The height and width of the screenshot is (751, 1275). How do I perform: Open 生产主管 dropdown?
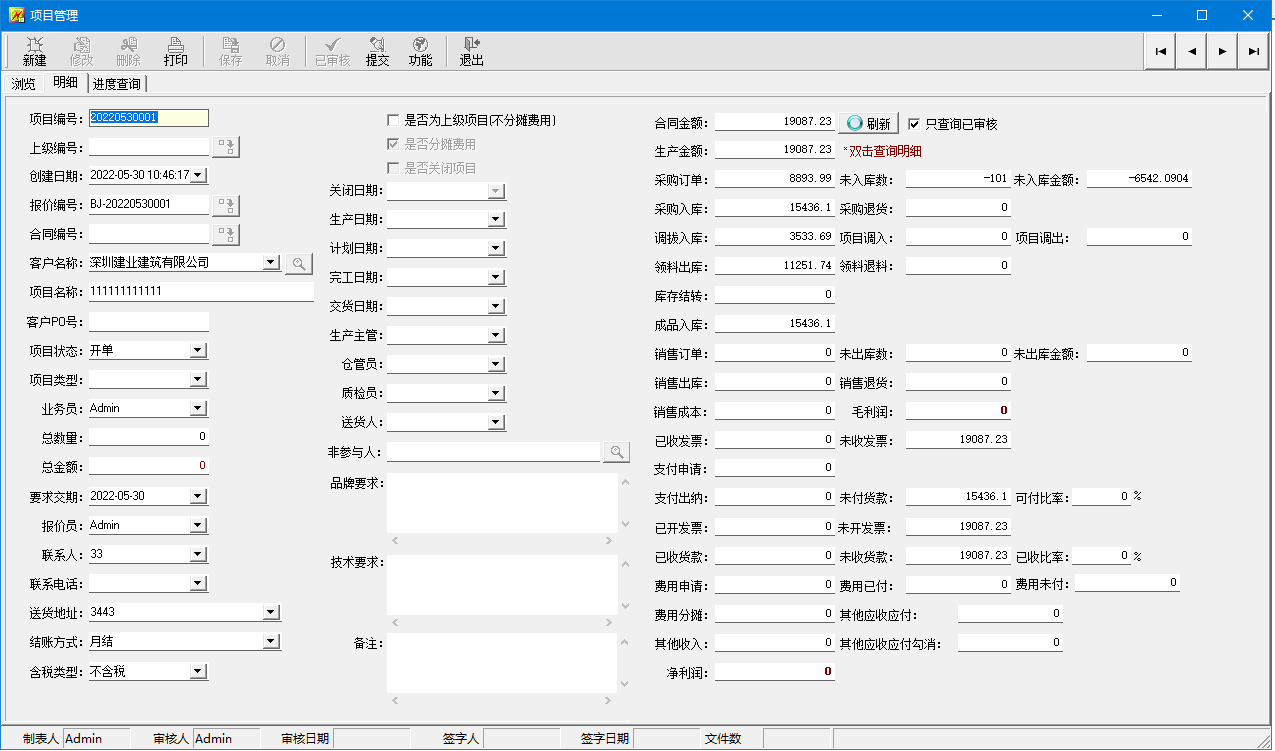[496, 335]
